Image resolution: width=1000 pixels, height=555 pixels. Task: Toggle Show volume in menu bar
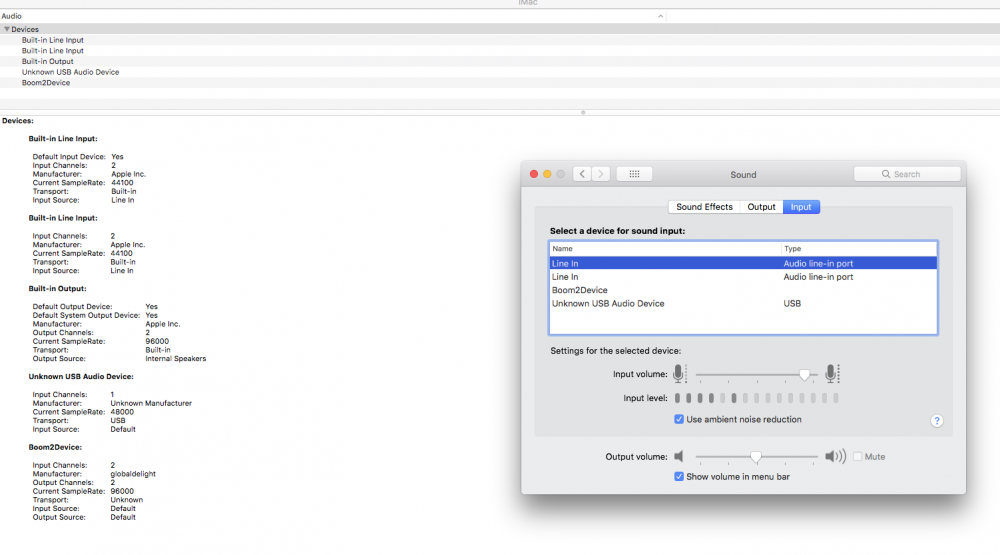pyautogui.click(x=679, y=477)
